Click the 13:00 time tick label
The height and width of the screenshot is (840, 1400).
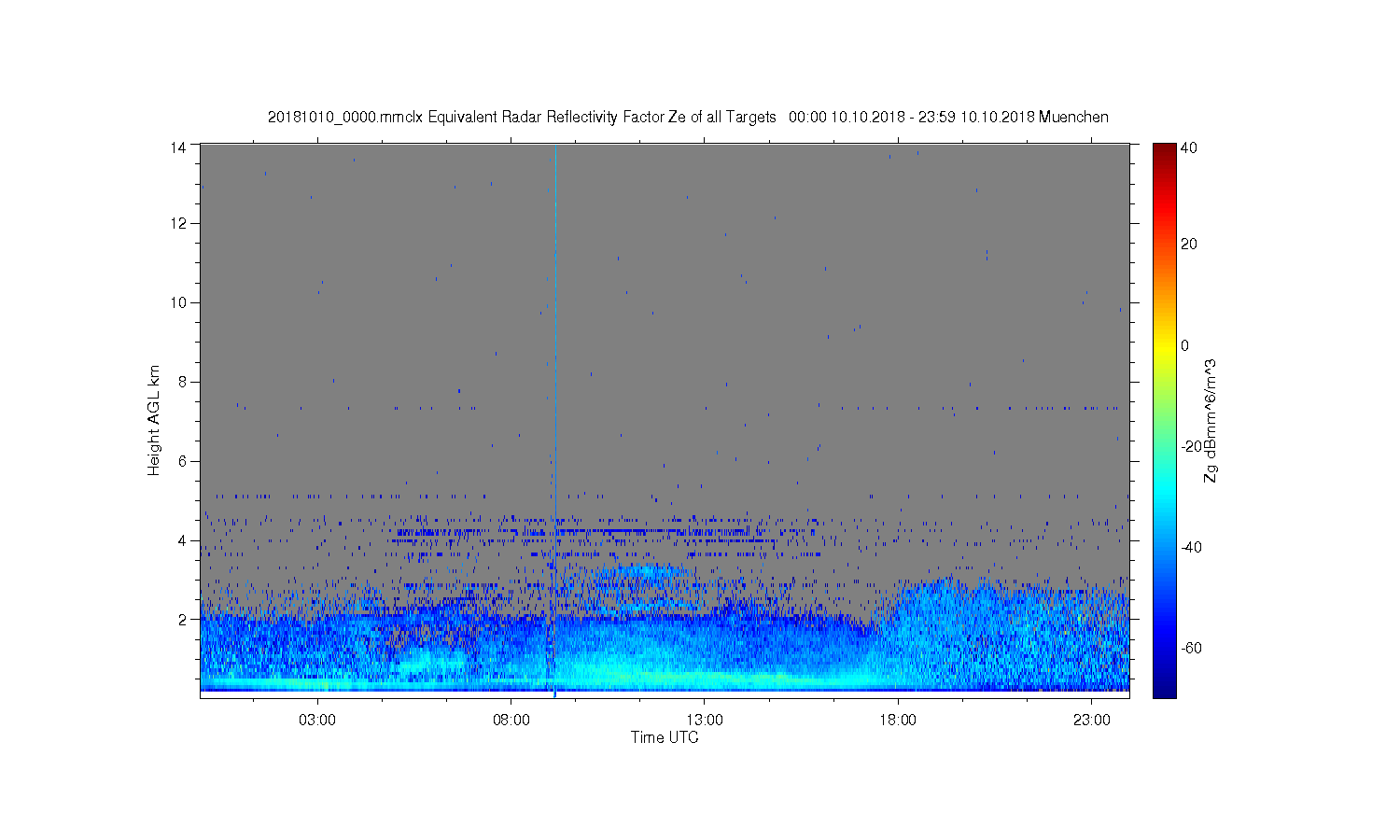click(x=705, y=721)
